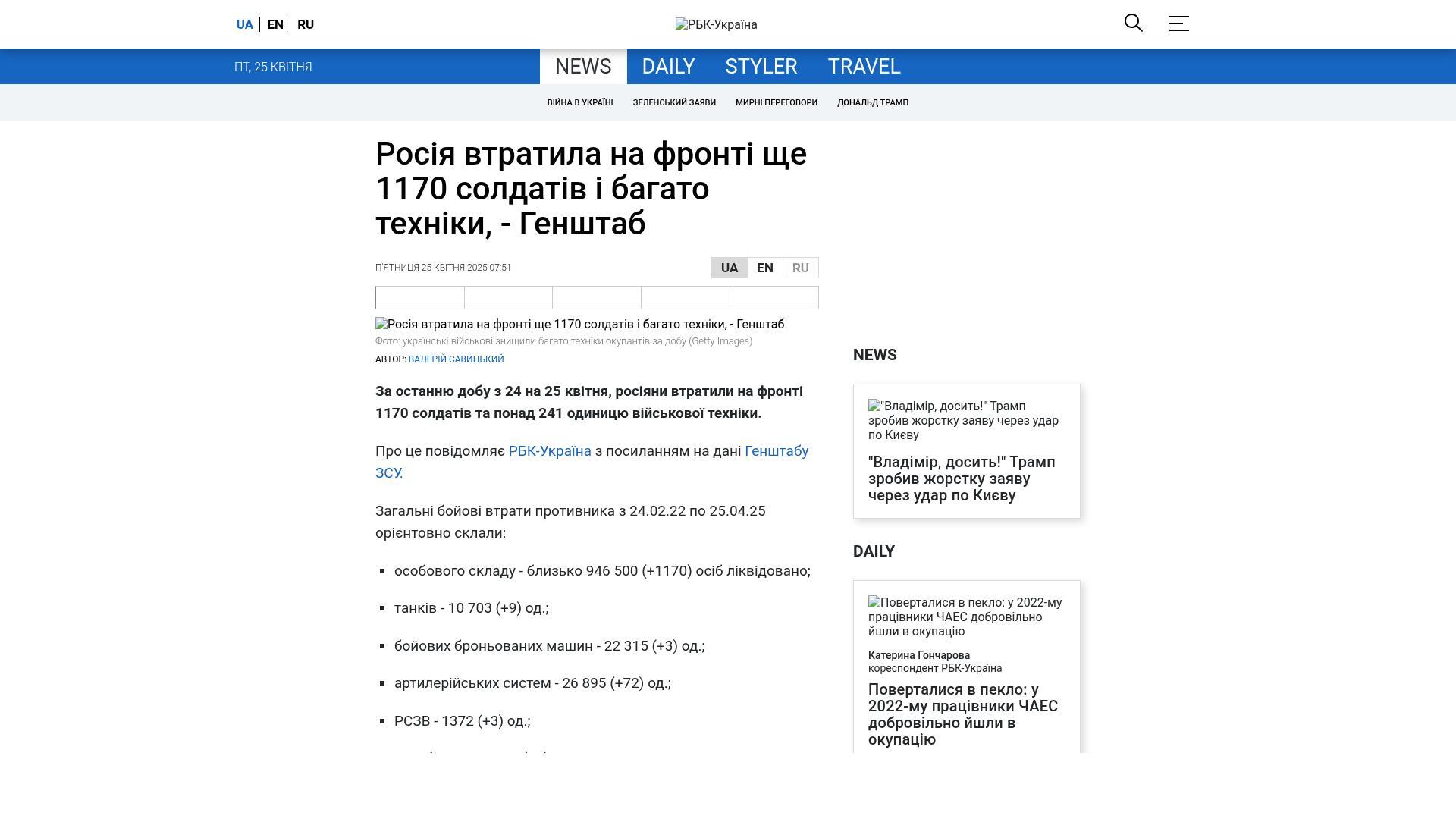
Task: Open Дональд Трамп topic link
Action: pos(872,102)
